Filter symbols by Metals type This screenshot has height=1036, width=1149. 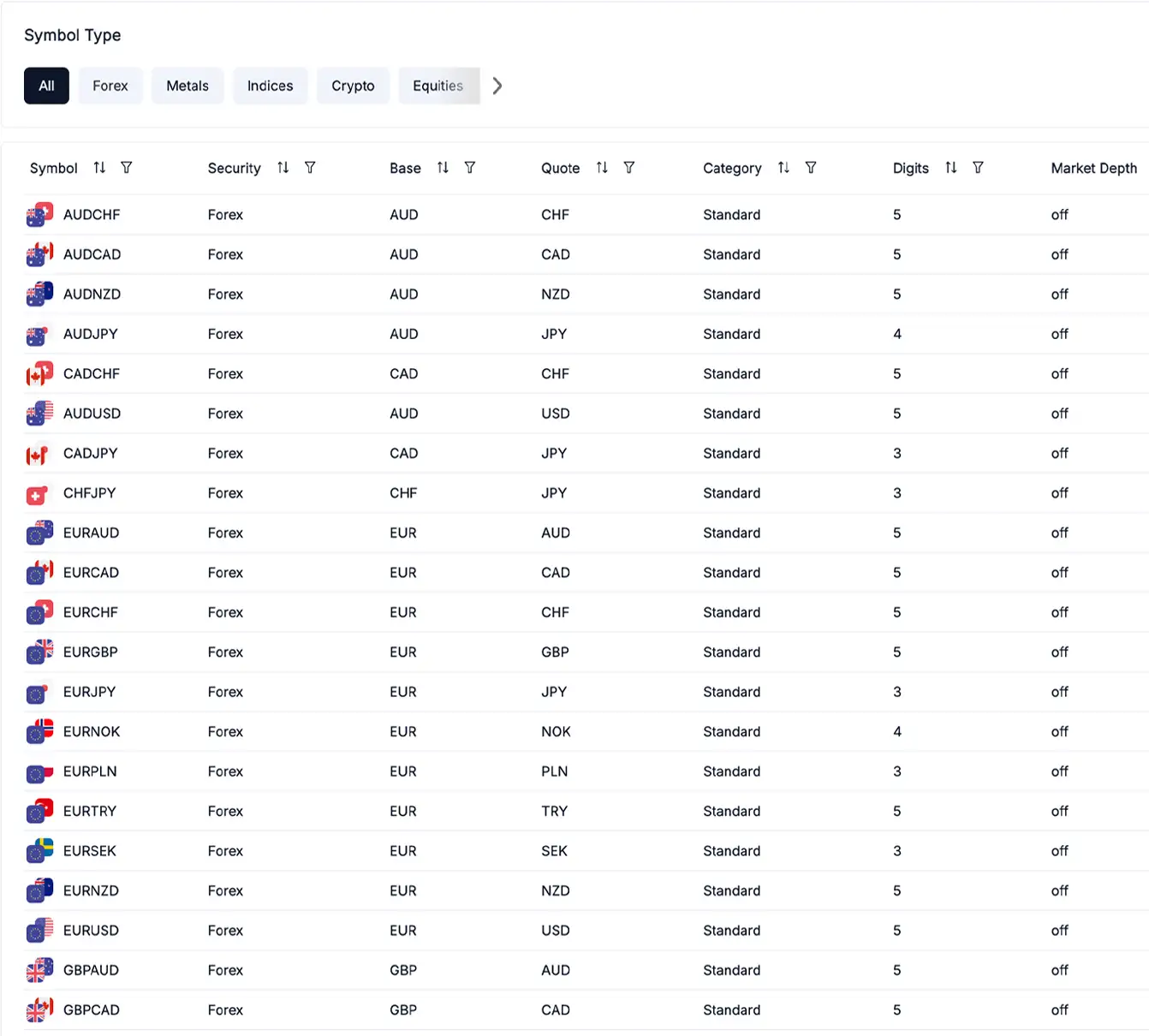(188, 86)
